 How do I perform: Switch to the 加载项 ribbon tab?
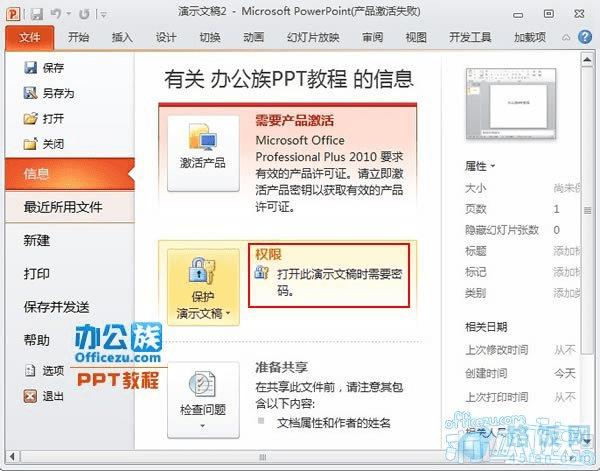click(x=530, y=37)
